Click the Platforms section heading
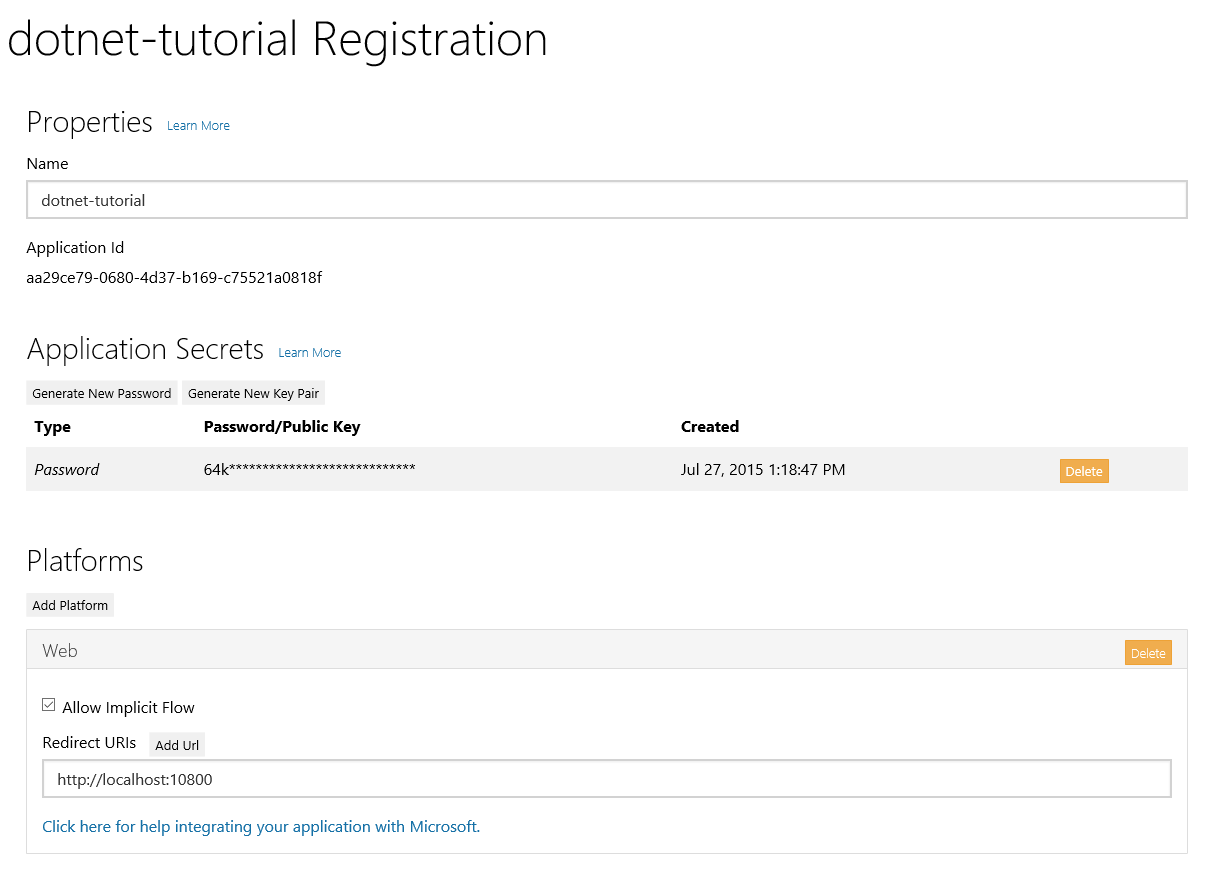 click(85, 561)
